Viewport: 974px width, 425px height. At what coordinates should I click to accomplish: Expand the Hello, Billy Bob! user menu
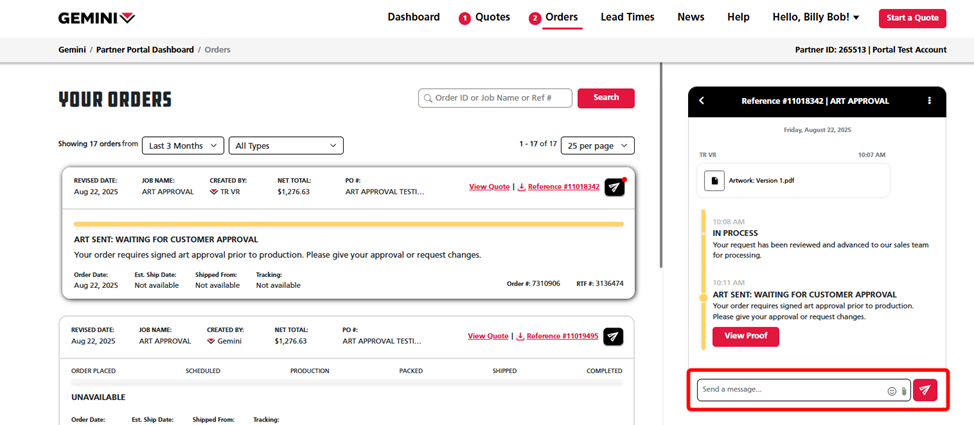click(815, 17)
